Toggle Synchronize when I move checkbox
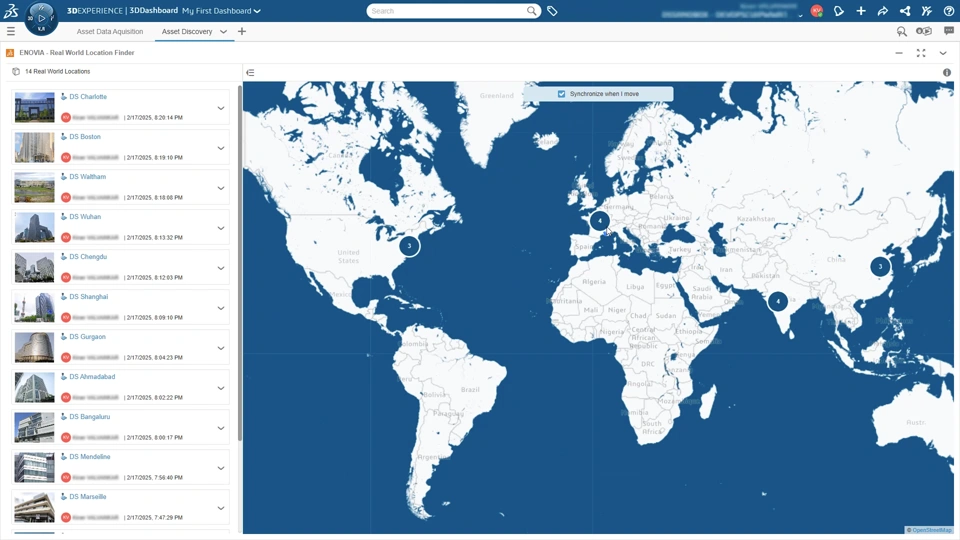Image resolution: width=960 pixels, height=540 pixels. point(561,94)
